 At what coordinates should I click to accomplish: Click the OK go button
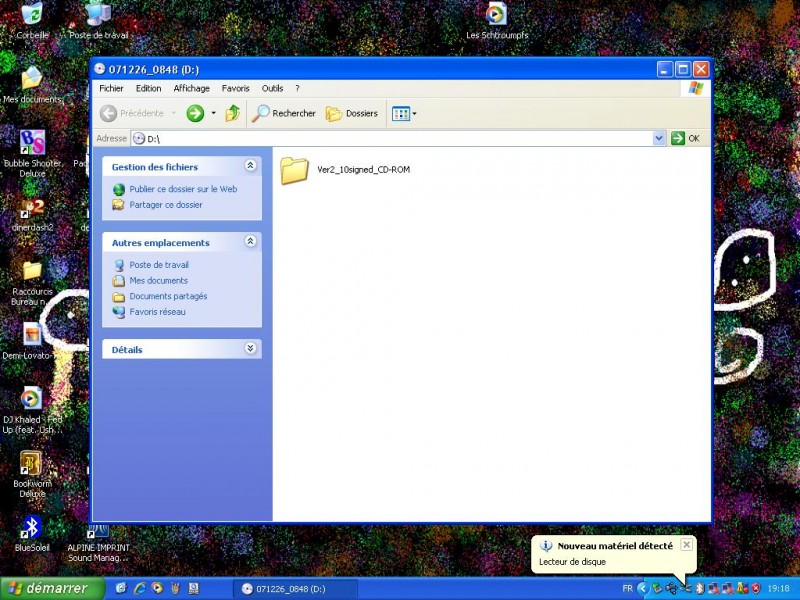point(685,138)
